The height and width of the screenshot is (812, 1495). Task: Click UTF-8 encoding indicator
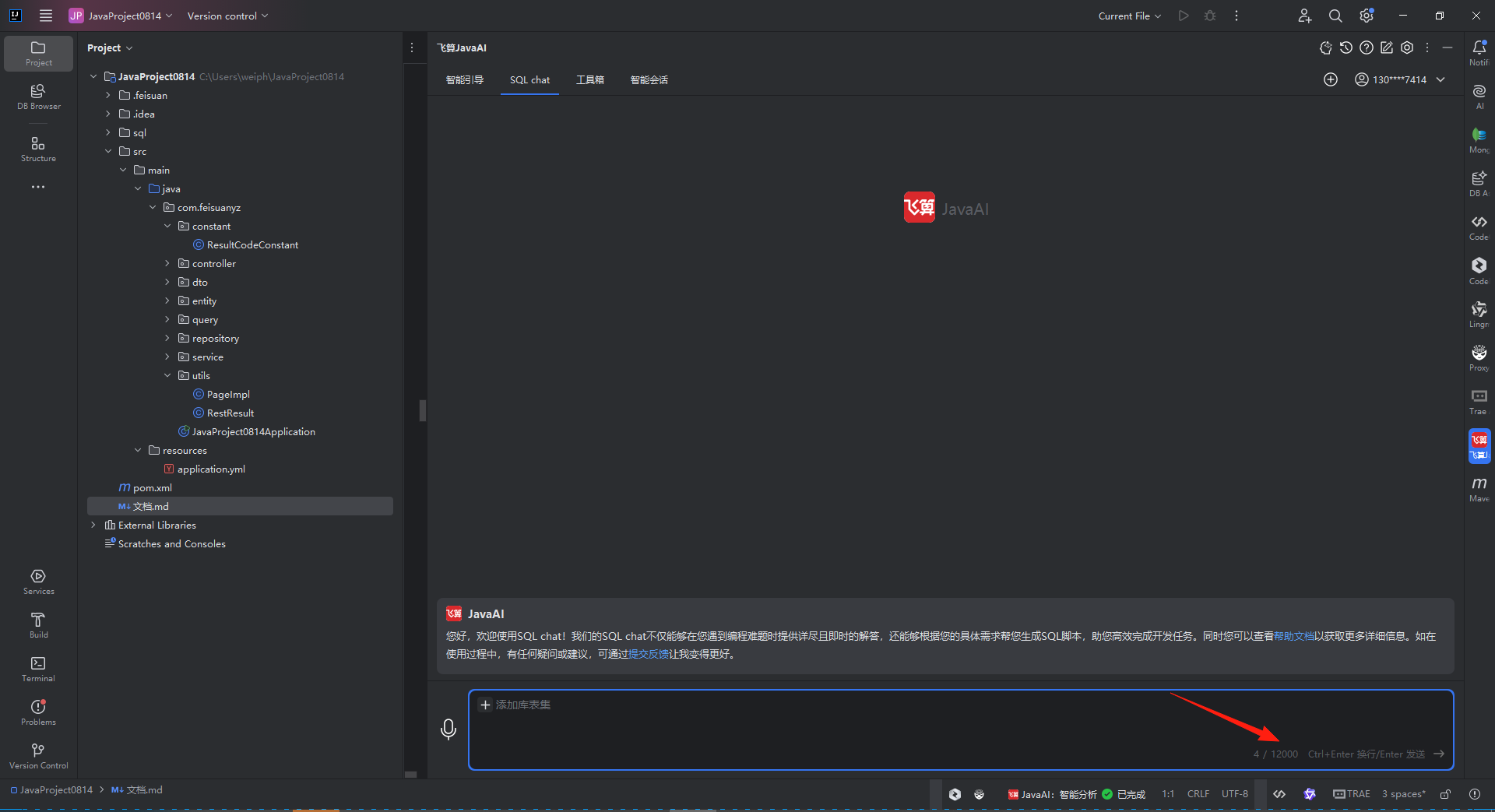(x=1235, y=794)
